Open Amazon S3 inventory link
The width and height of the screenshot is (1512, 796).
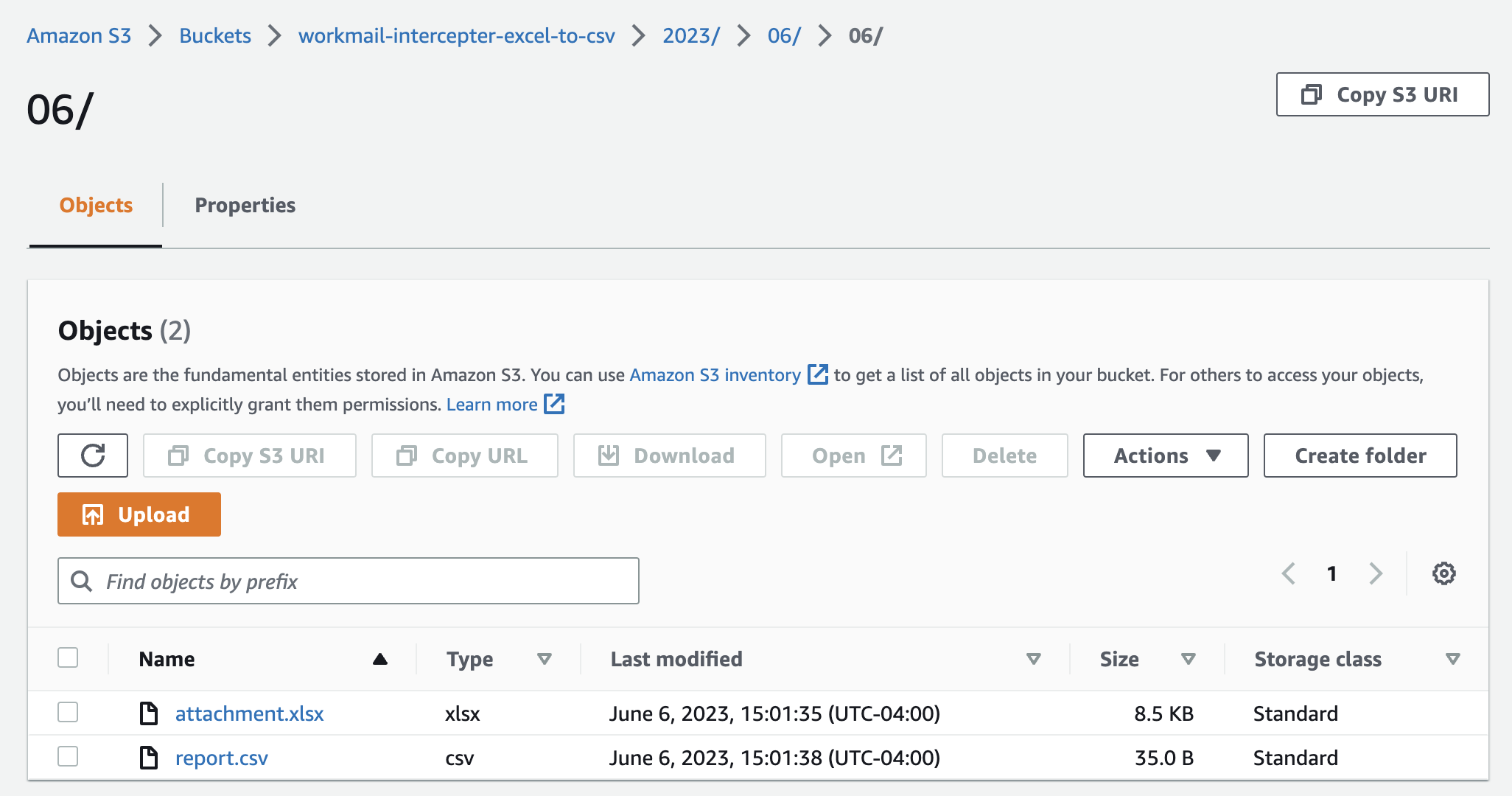[715, 374]
